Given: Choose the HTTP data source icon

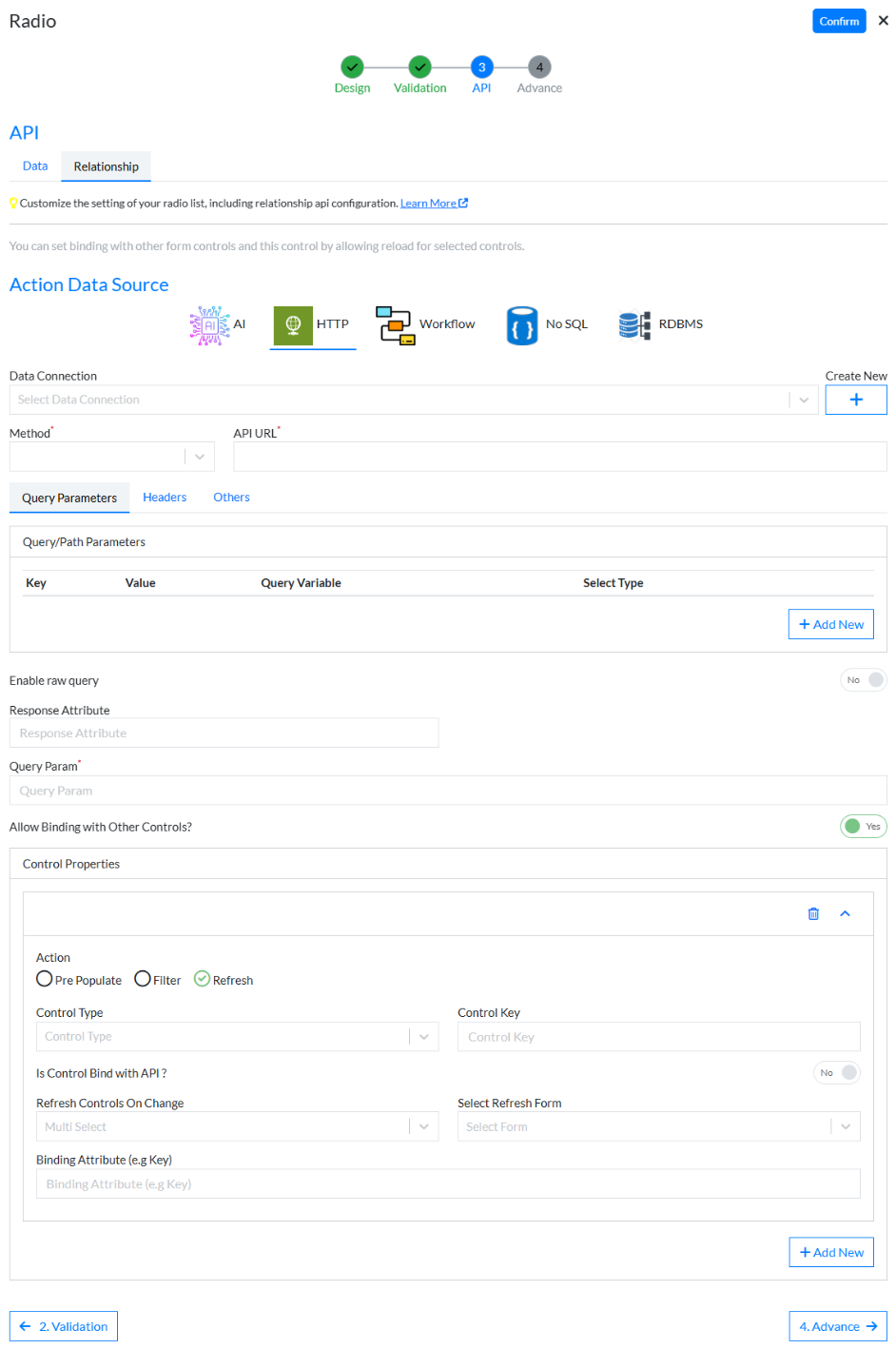Looking at the screenshot, I should point(293,325).
